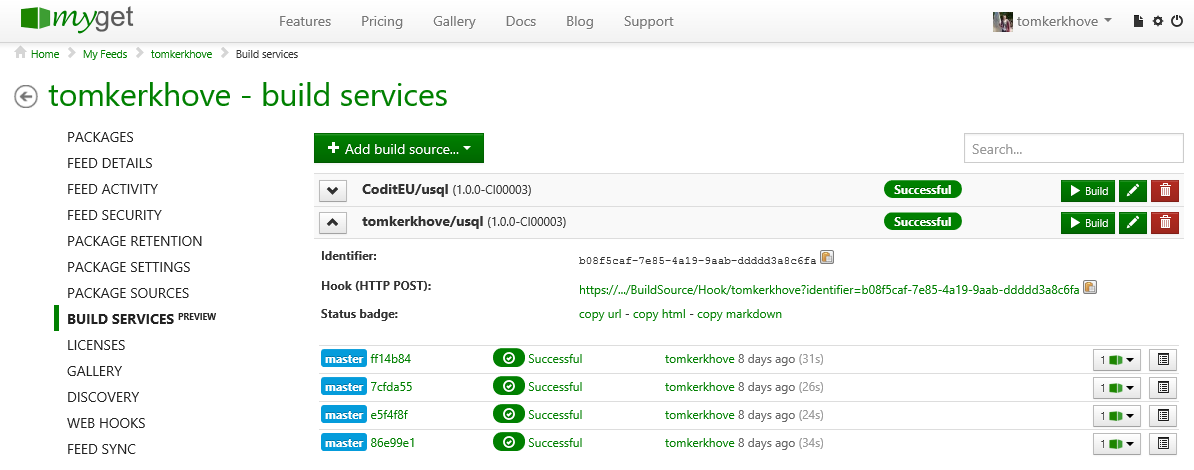Click the Search input field
This screenshot has height=470, width=1194.
point(1074,149)
